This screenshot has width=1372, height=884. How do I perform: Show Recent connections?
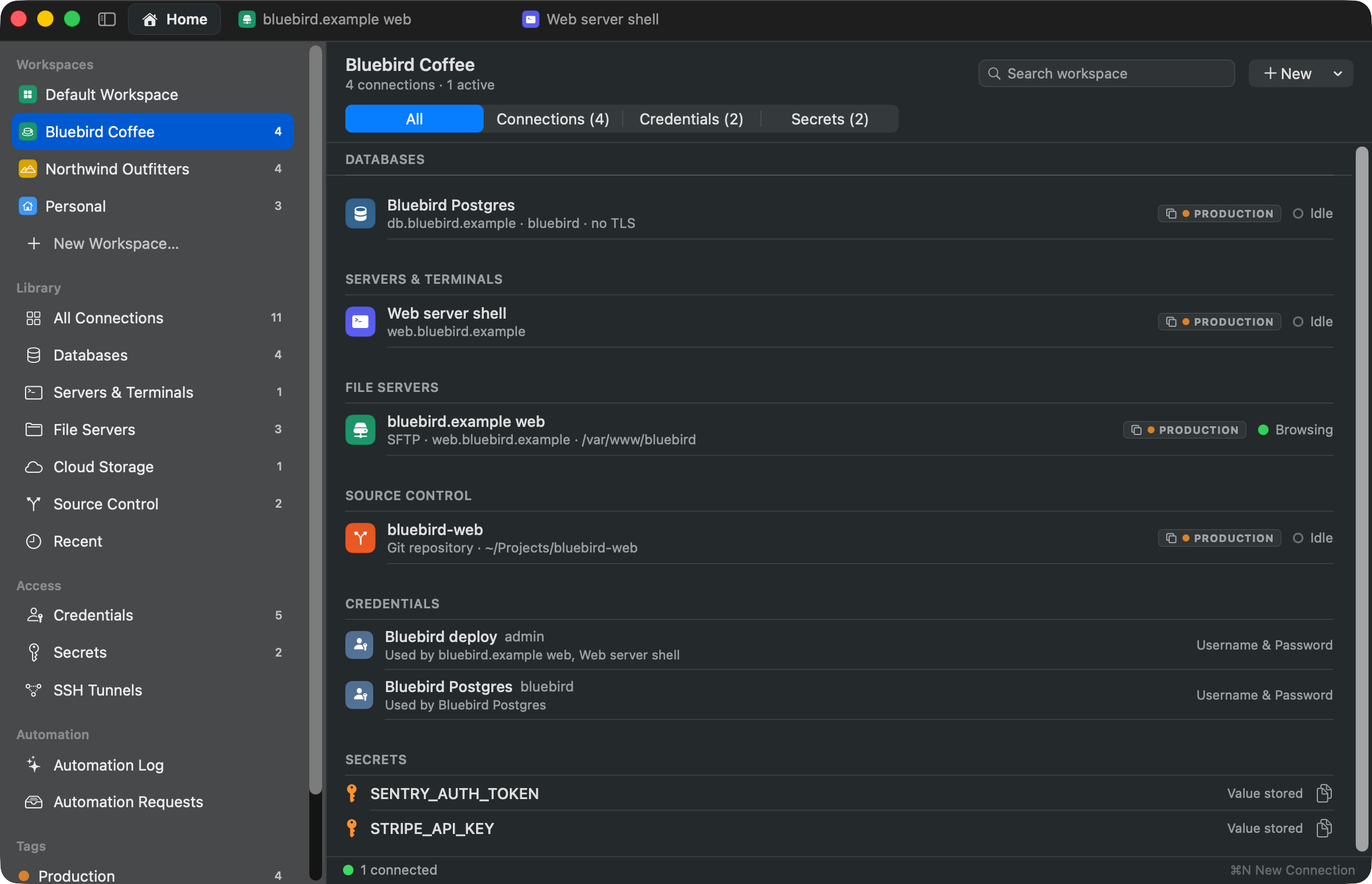tap(152, 541)
